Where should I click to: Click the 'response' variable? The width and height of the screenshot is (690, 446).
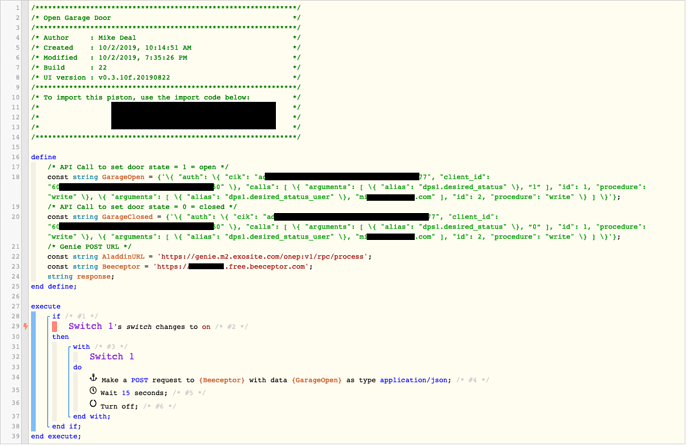pos(94,277)
